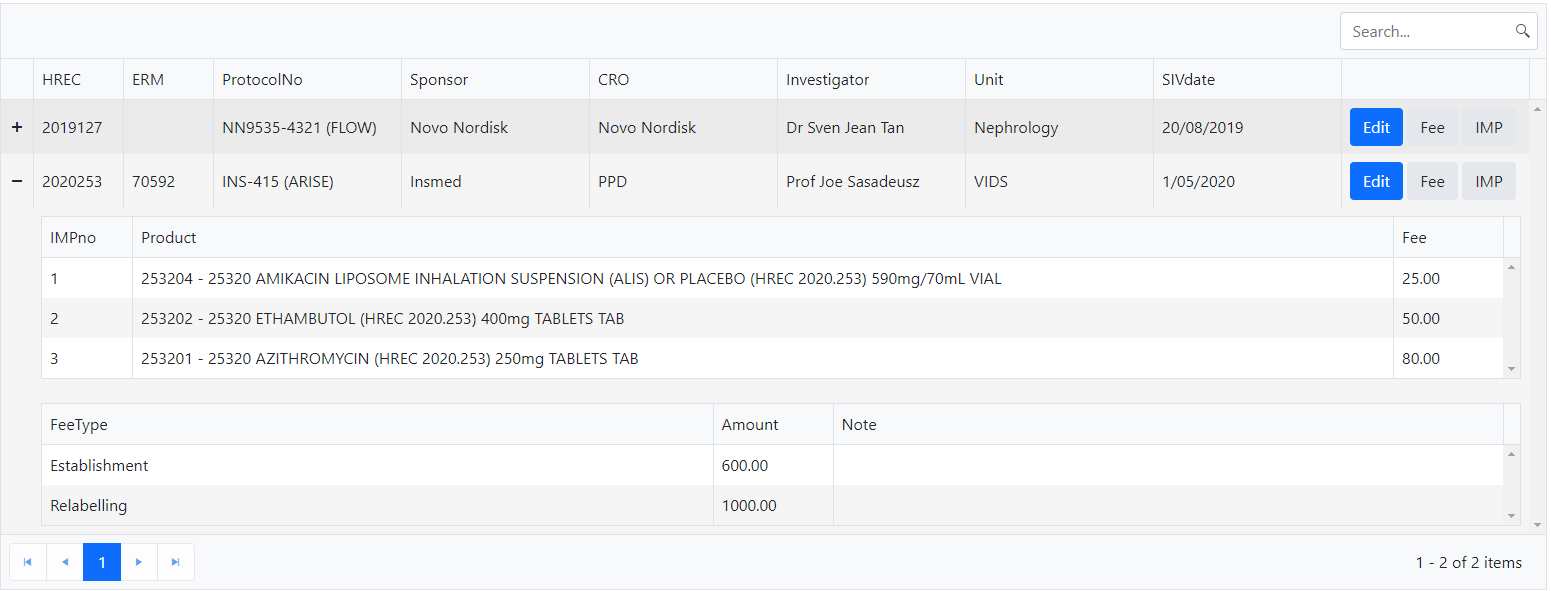Screen dimensions: 1551x591
Task: Edit the Insmed trial row
Action: coord(1376,181)
